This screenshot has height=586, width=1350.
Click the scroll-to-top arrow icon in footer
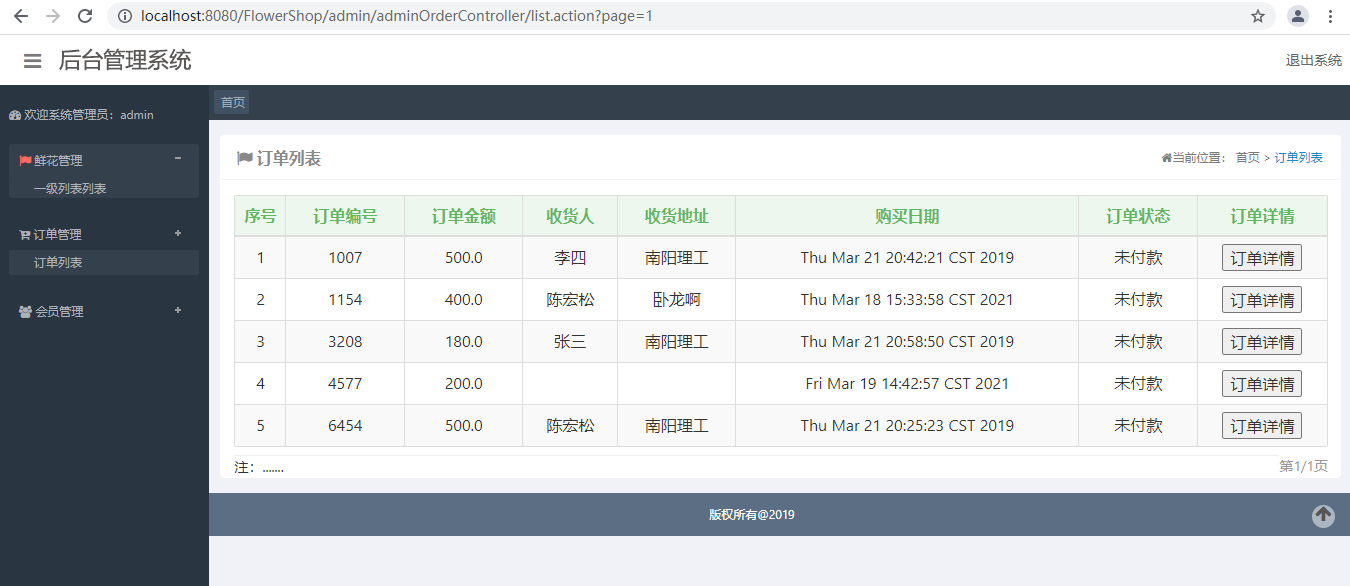[1323, 516]
